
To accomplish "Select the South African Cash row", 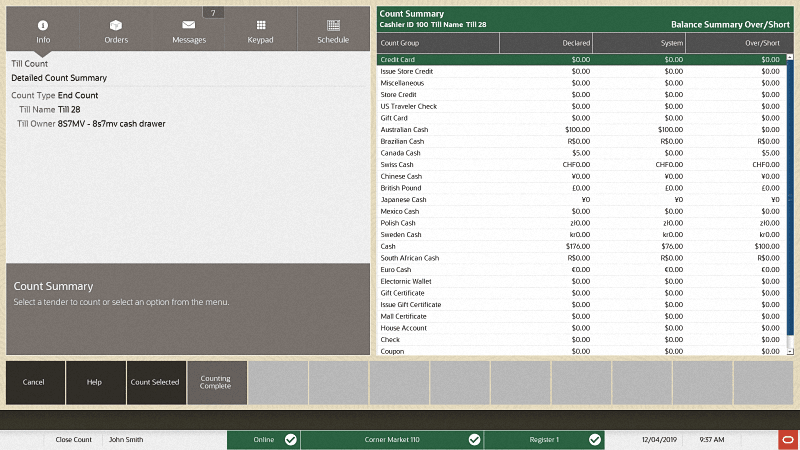I will [582, 258].
